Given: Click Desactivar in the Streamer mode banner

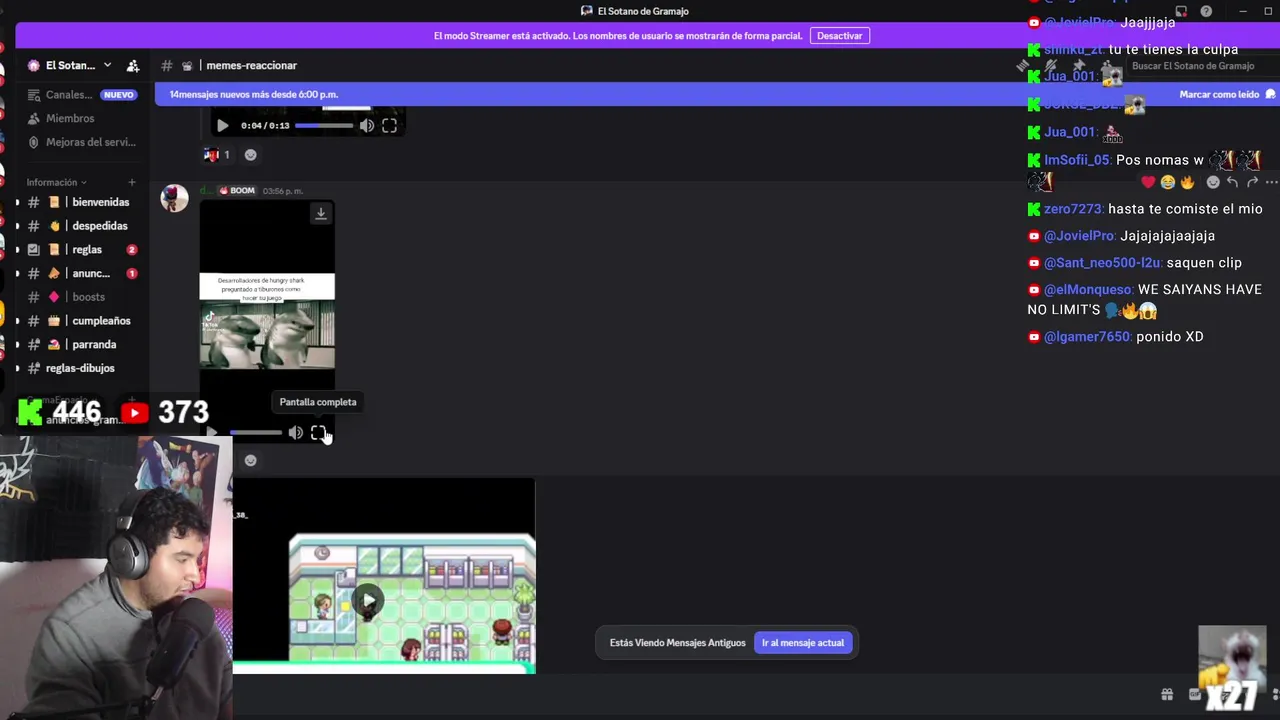Looking at the screenshot, I should pyautogui.click(x=839, y=35).
